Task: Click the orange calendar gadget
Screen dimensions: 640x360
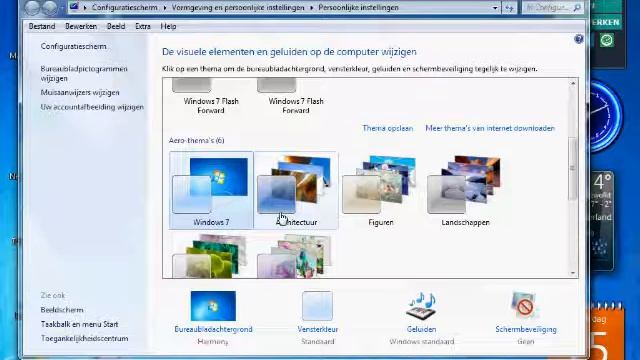Action: pos(607,331)
